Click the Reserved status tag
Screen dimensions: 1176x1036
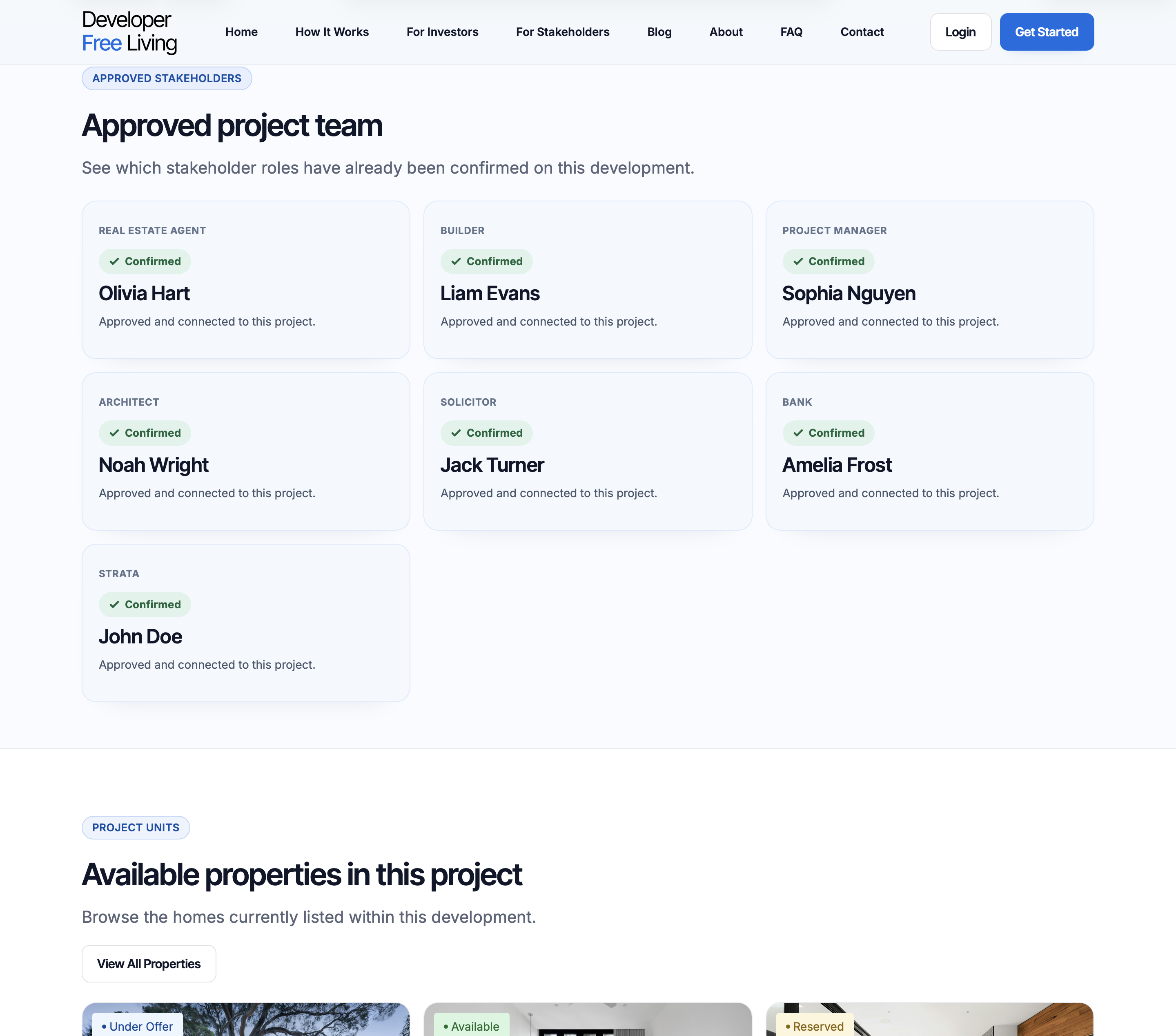coord(814,1025)
